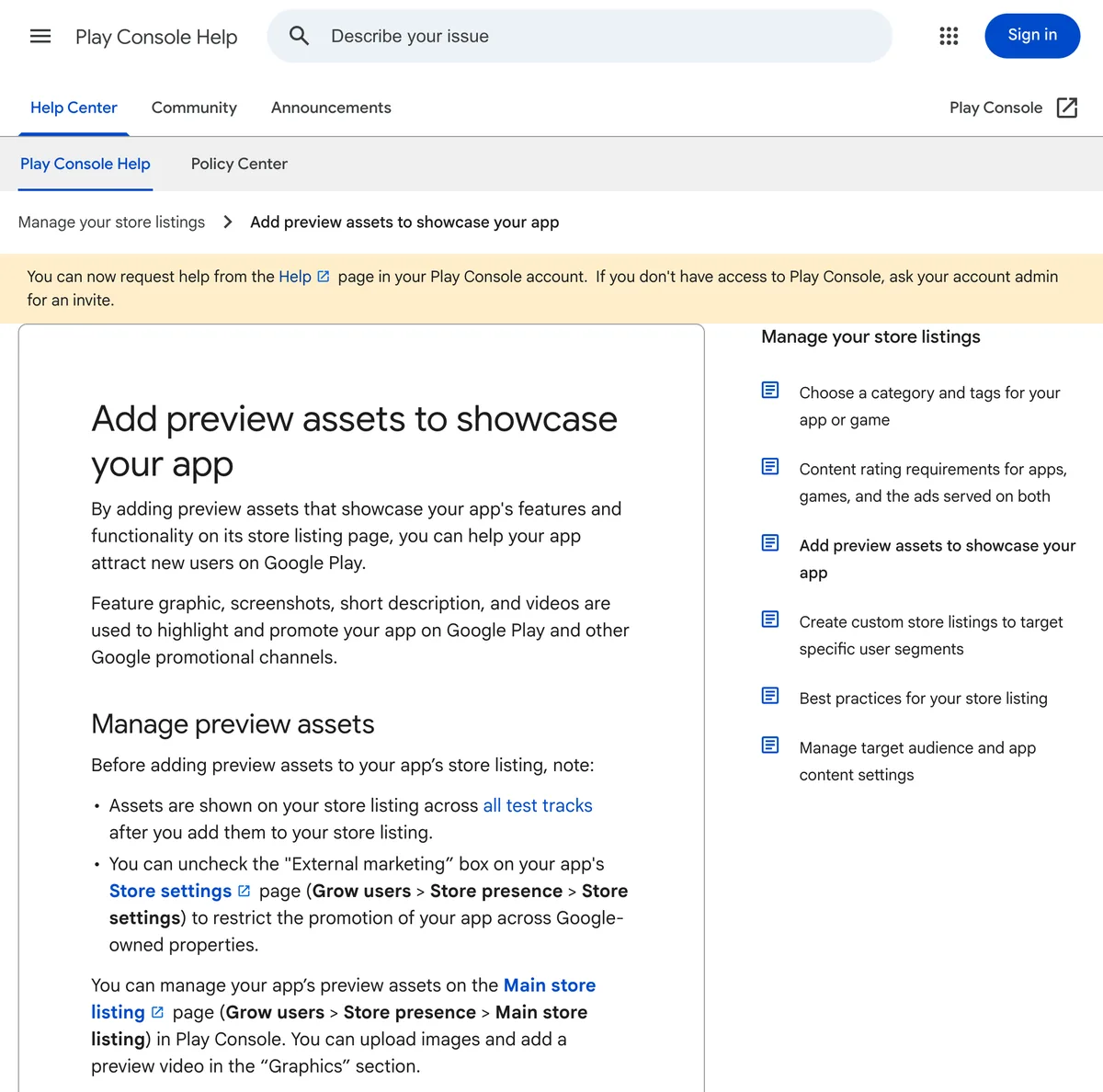The width and height of the screenshot is (1103, 1092).
Task: Open Best practices for your store listing
Action: coord(923,699)
